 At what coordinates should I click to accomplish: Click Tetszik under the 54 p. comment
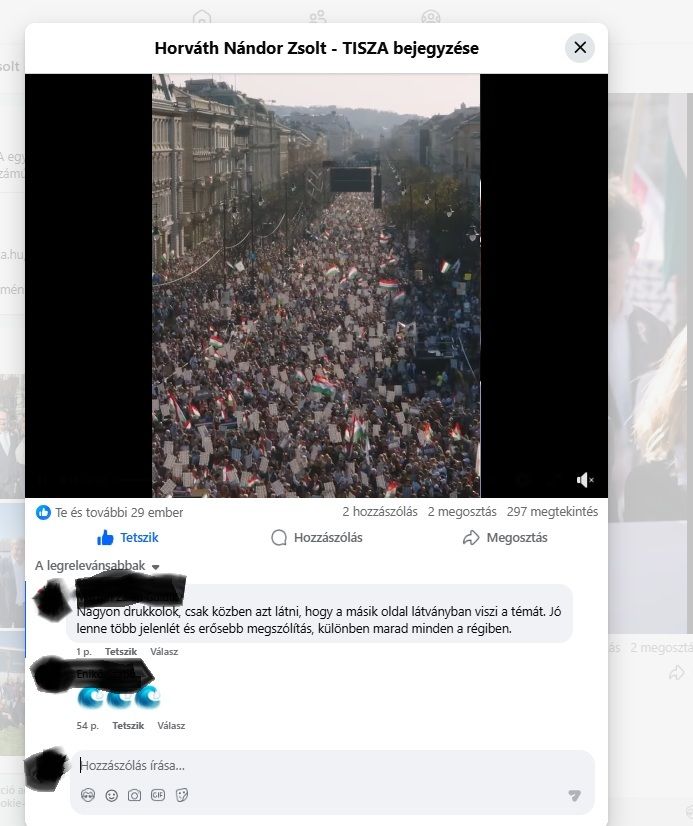(x=128, y=725)
